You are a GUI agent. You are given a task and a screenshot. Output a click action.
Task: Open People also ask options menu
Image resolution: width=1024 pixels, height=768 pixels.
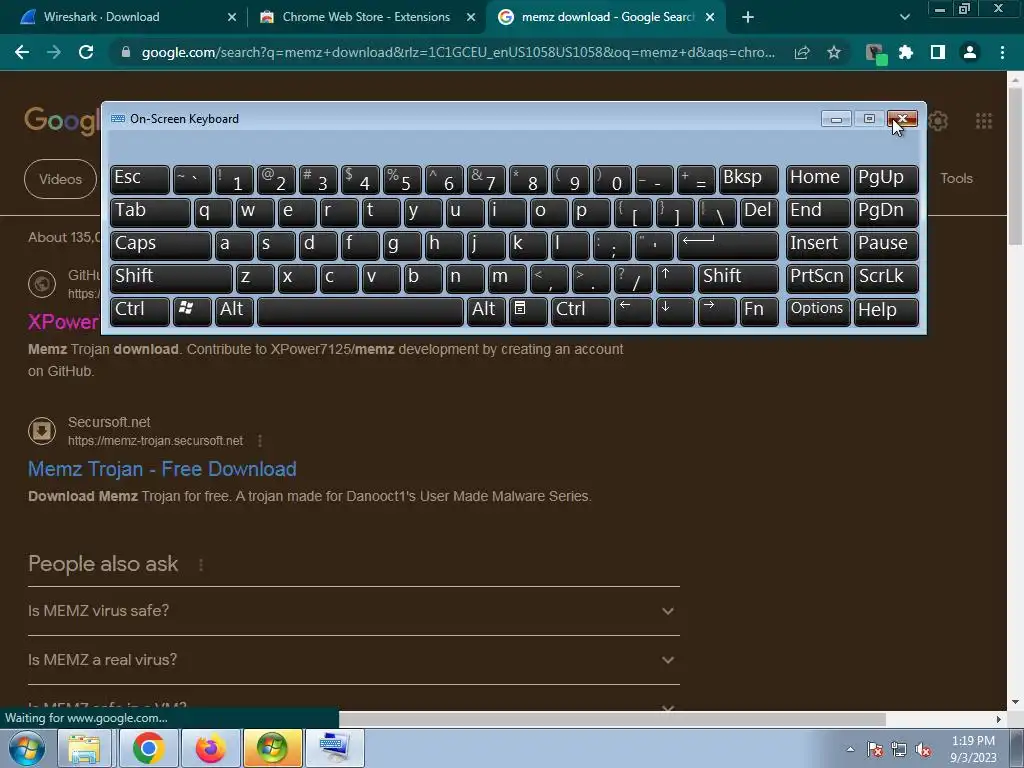(x=200, y=565)
